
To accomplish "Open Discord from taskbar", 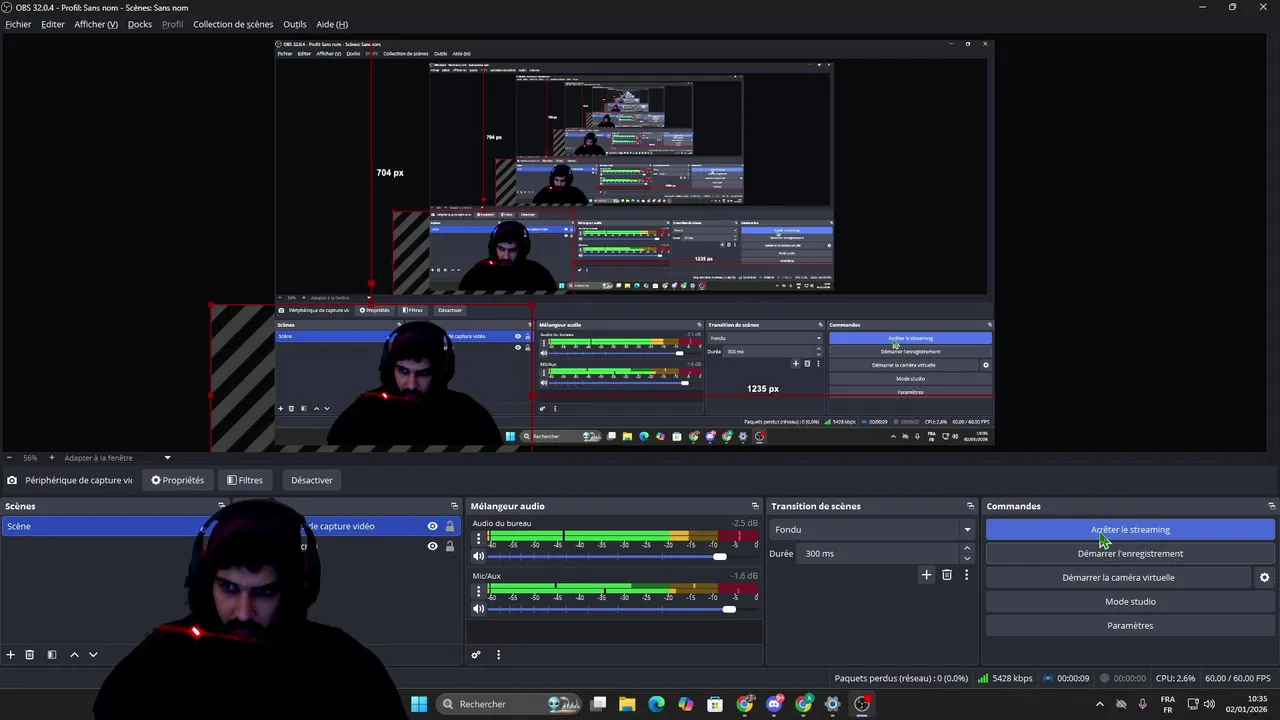I will pos(774,704).
